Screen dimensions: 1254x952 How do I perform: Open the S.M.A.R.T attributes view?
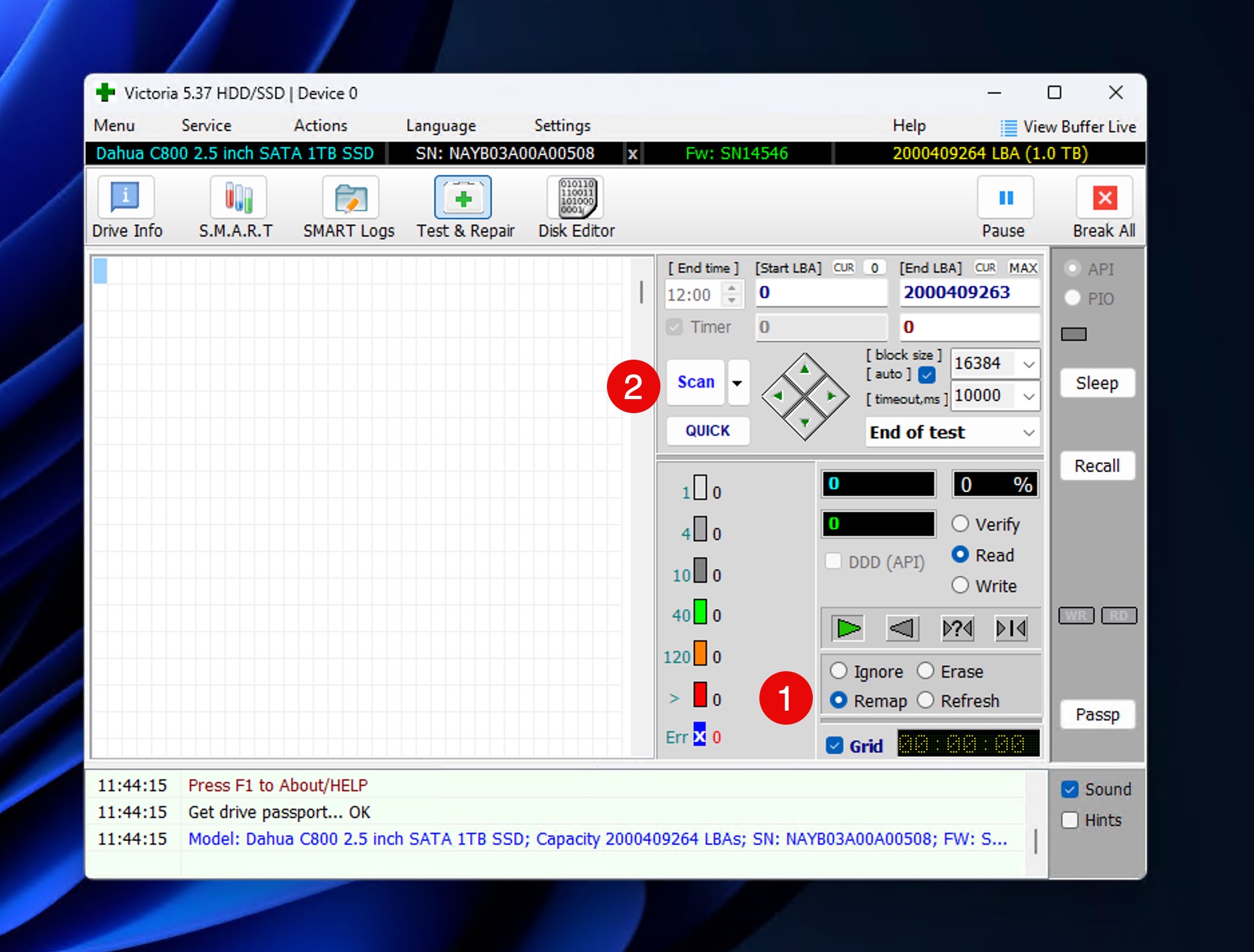coord(238,198)
